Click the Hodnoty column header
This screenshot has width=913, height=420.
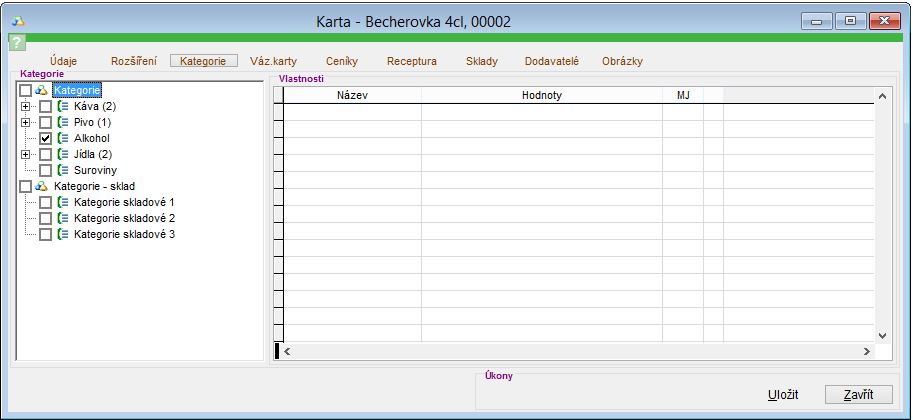tap(541, 95)
